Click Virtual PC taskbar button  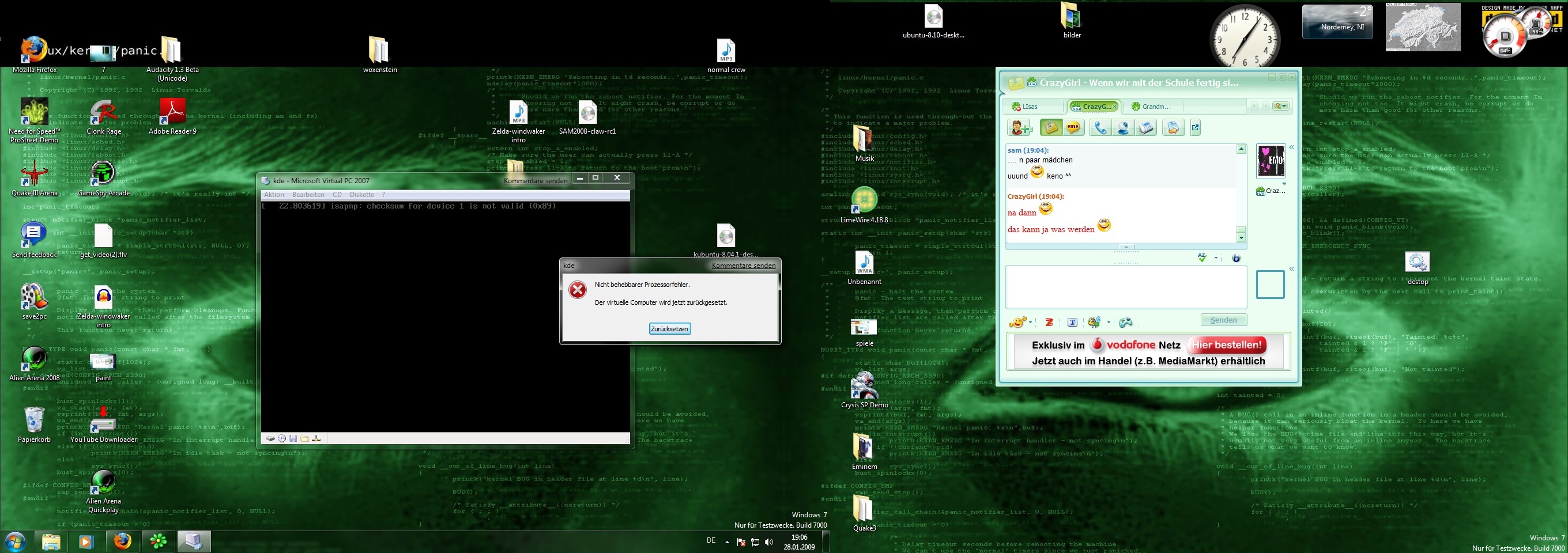click(194, 541)
